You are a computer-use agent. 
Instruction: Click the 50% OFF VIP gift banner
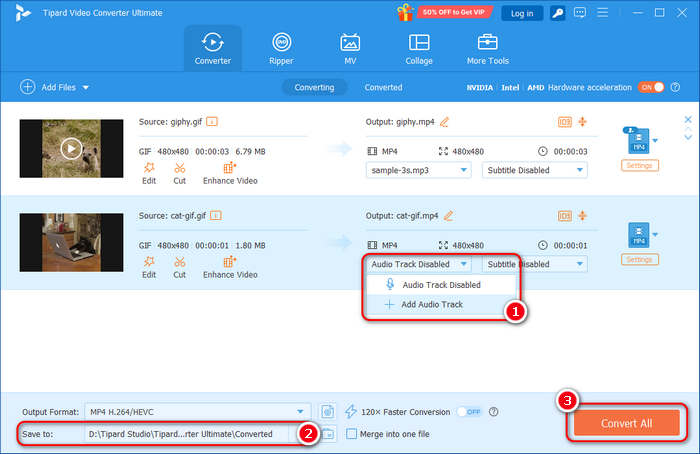[x=444, y=12]
